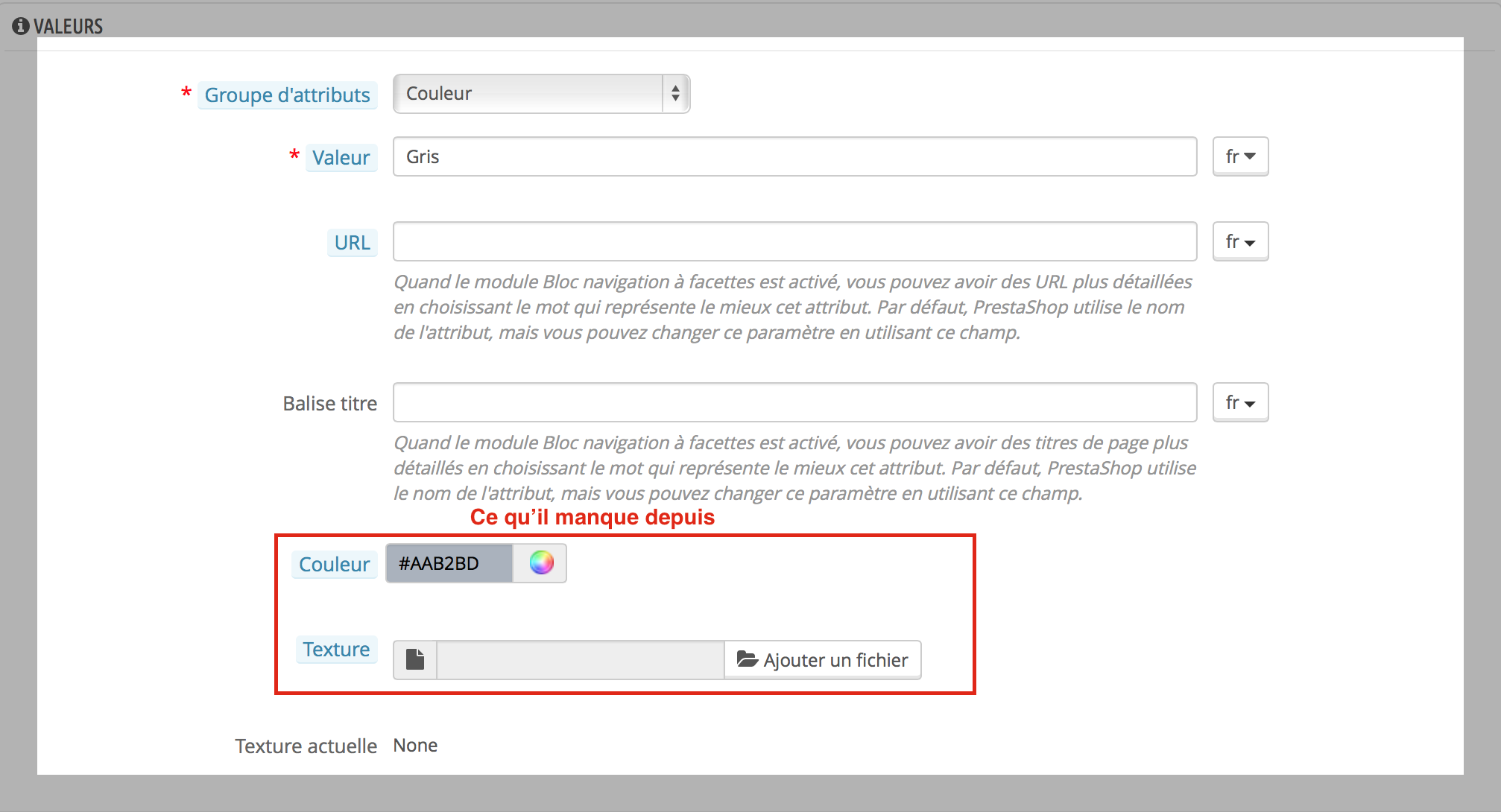The width and height of the screenshot is (1501, 812).
Task: Open Groupe d'attributs Couleur dropdown
Action: click(529, 94)
